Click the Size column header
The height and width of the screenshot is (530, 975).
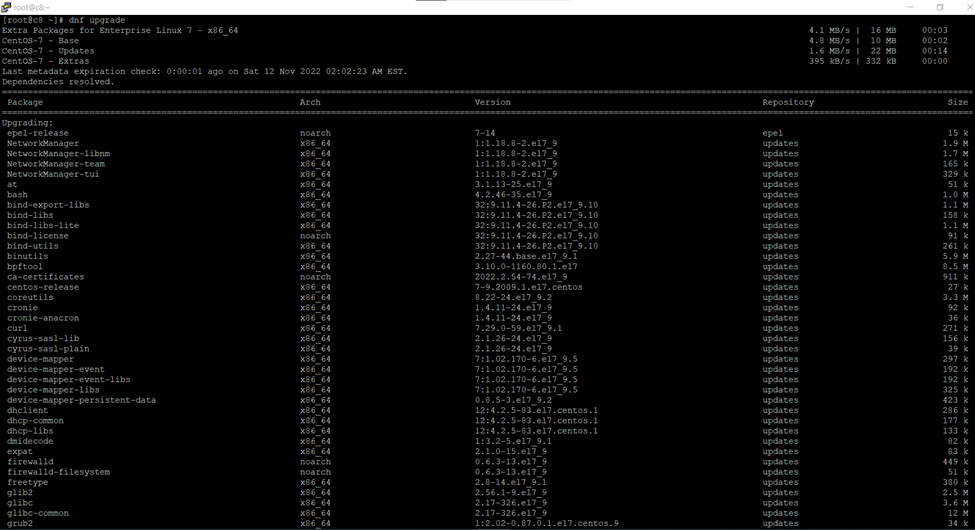[957, 102]
